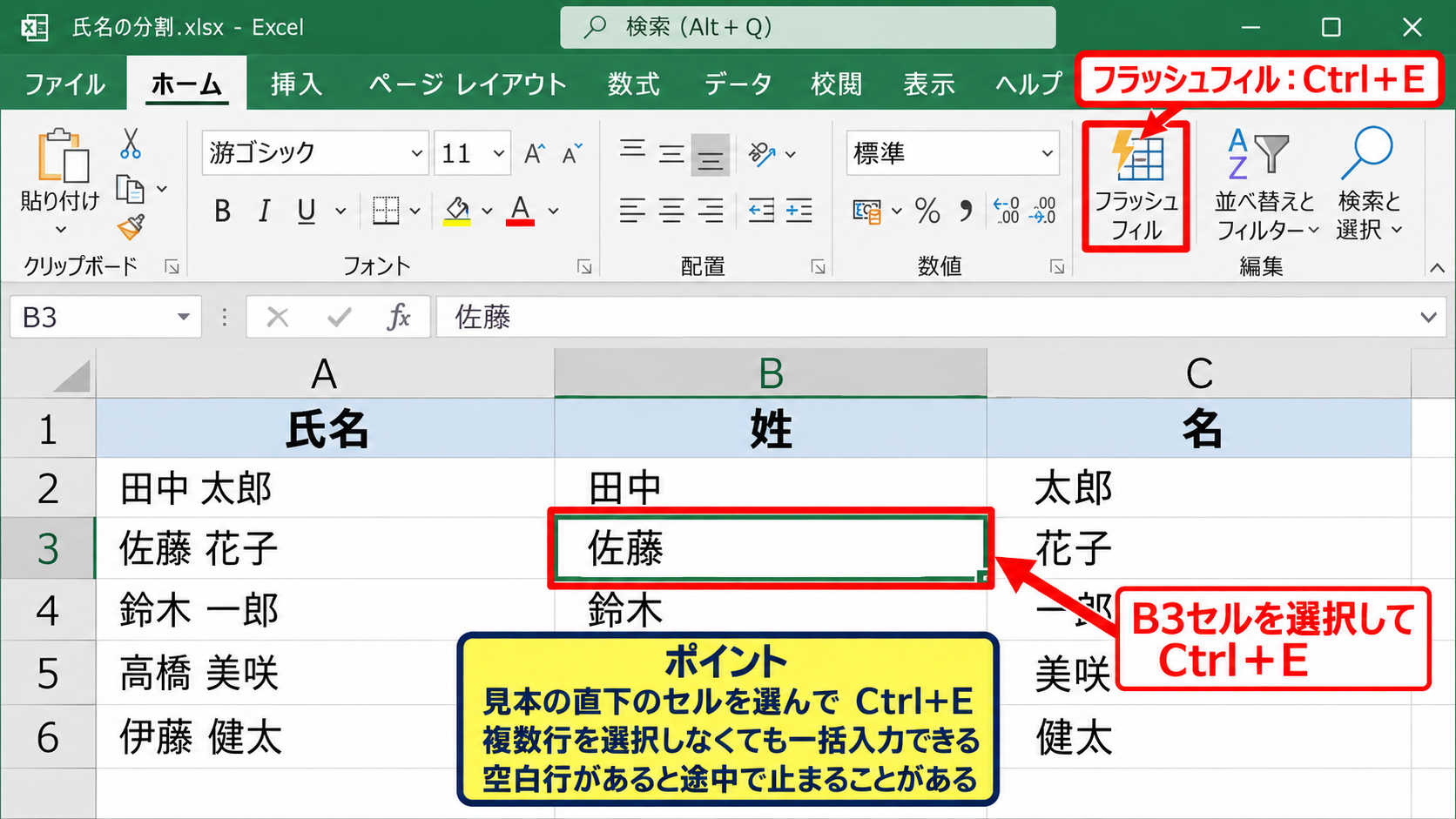
Task: Open Find and Select (検索と選択)
Action: (x=1369, y=185)
